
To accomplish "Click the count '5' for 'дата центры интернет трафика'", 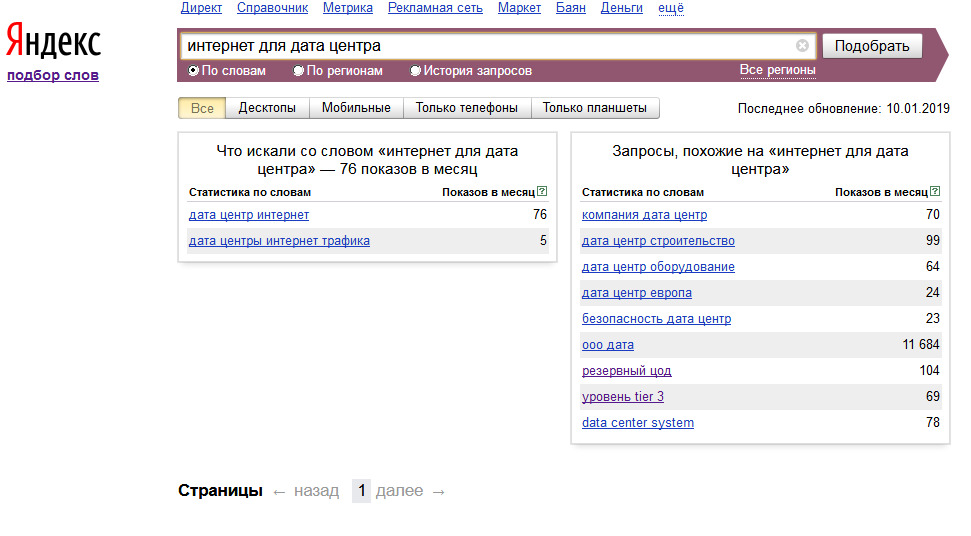I will pyautogui.click(x=543, y=240).
